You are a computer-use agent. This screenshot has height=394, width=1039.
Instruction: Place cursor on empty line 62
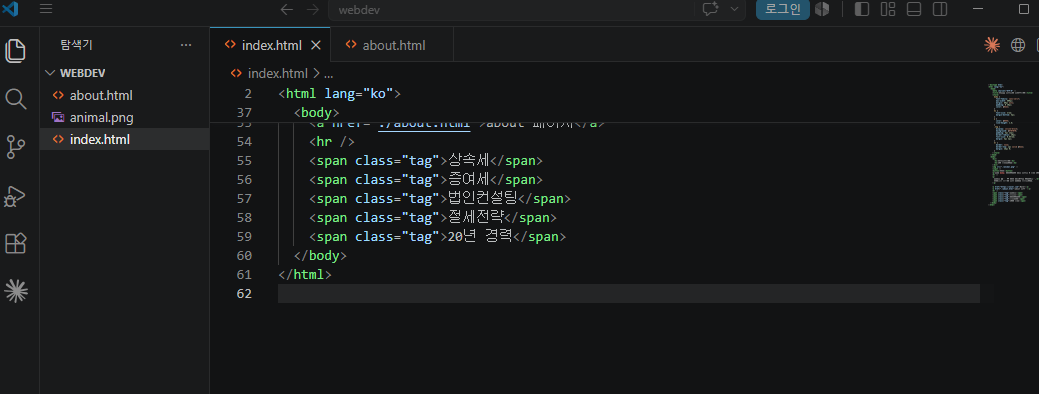(628, 293)
